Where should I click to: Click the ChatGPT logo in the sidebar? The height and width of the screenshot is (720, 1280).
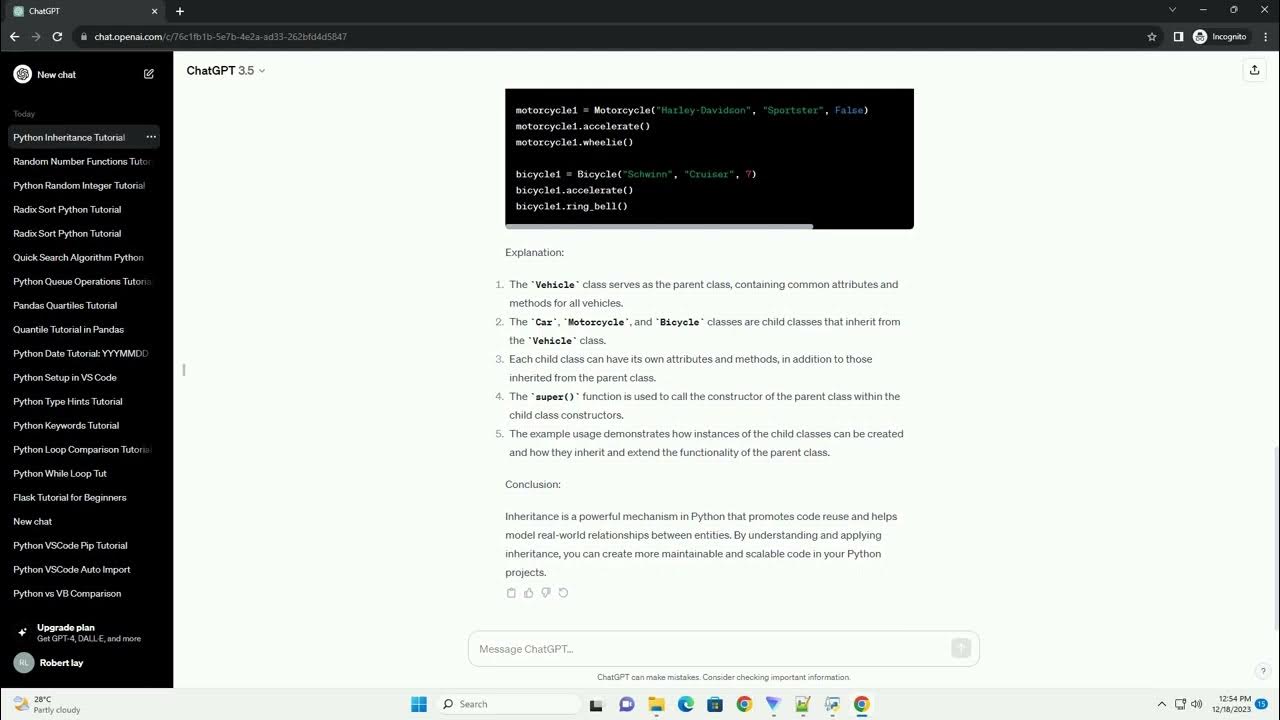(x=22, y=74)
